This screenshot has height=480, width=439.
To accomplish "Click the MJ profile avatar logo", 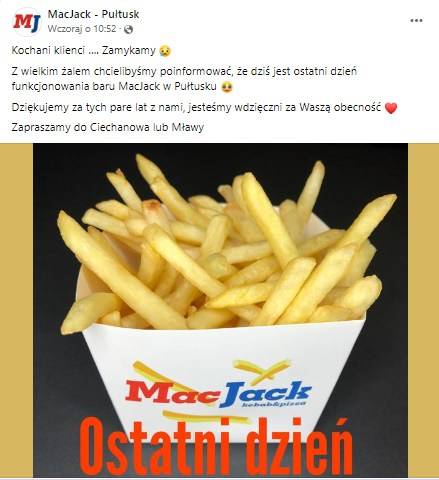I will coord(27,22).
